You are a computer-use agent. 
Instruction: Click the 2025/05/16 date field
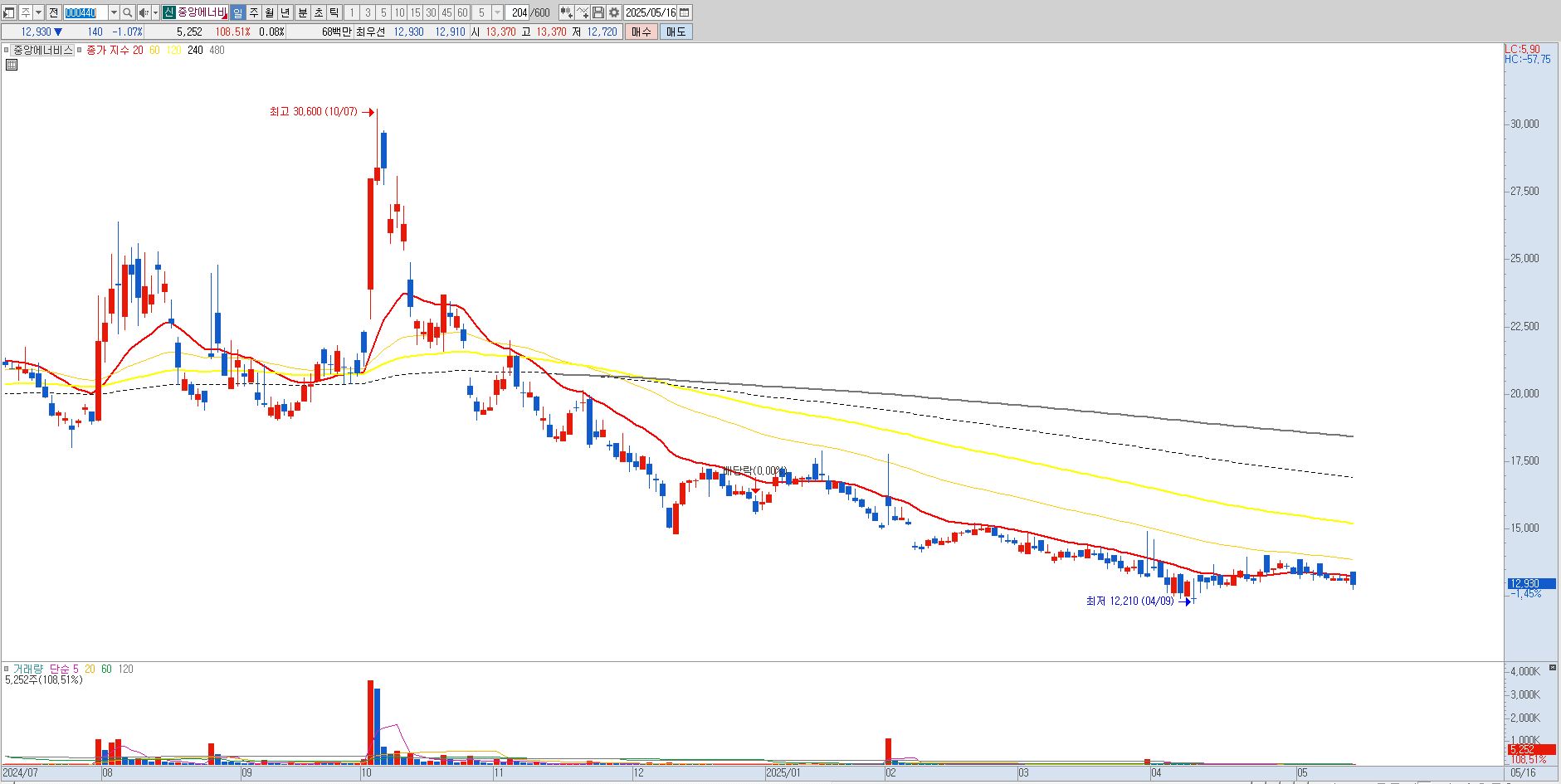[x=650, y=12]
